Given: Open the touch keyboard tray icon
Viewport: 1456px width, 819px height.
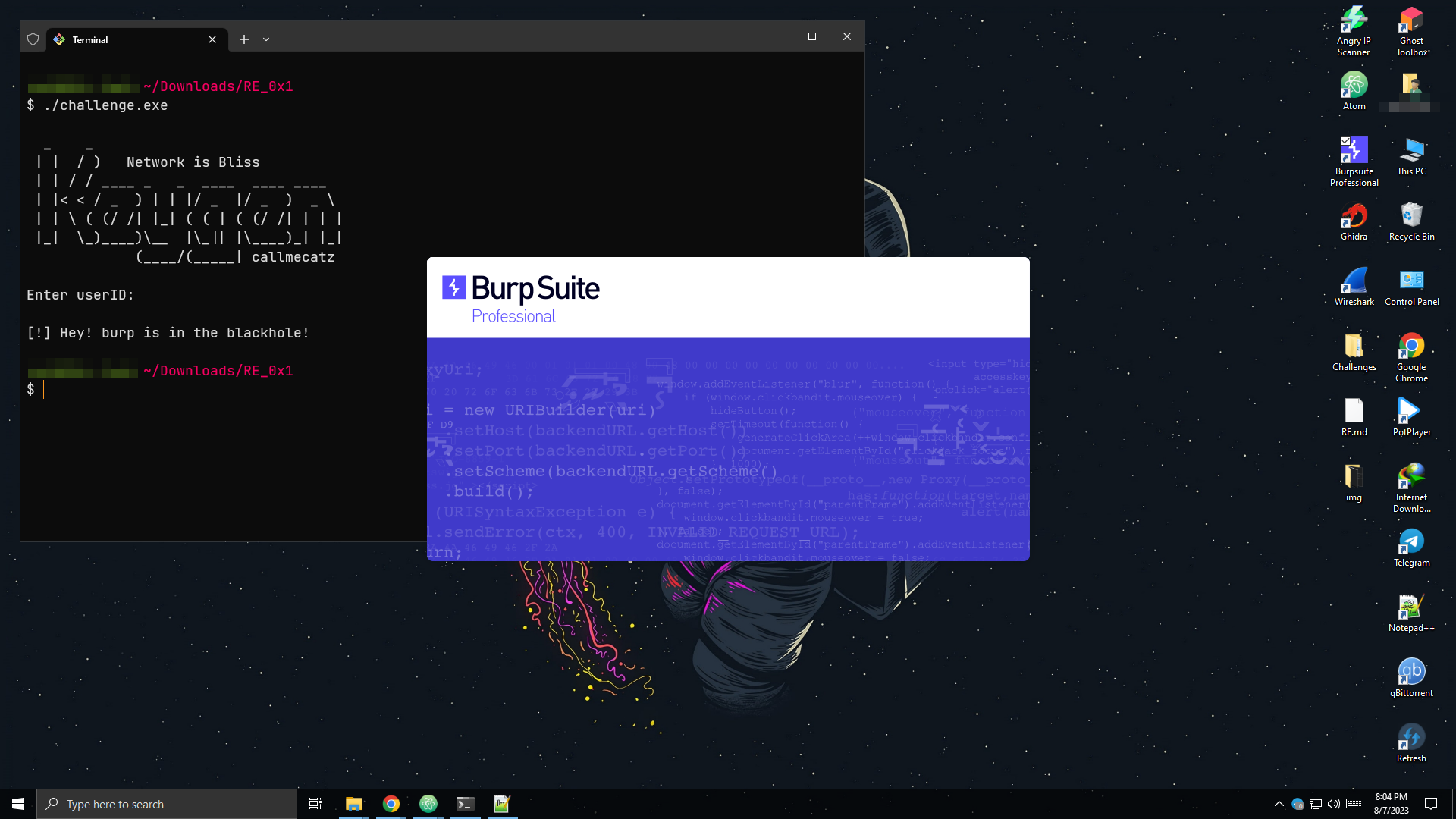Looking at the screenshot, I should point(1355,804).
